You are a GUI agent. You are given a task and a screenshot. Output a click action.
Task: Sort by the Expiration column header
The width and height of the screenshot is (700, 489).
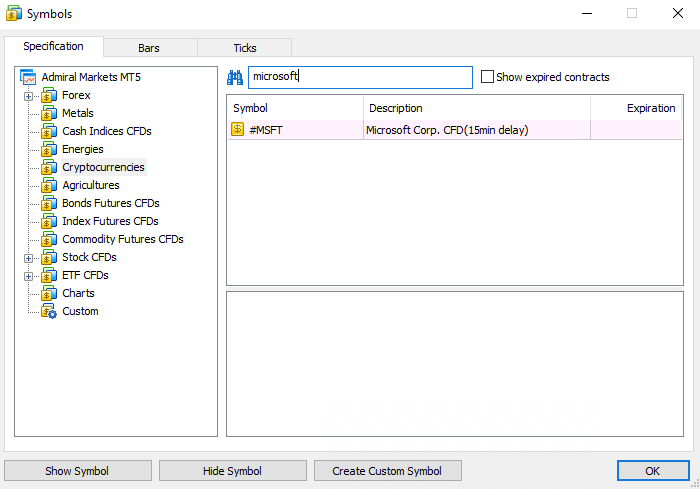tap(636, 108)
